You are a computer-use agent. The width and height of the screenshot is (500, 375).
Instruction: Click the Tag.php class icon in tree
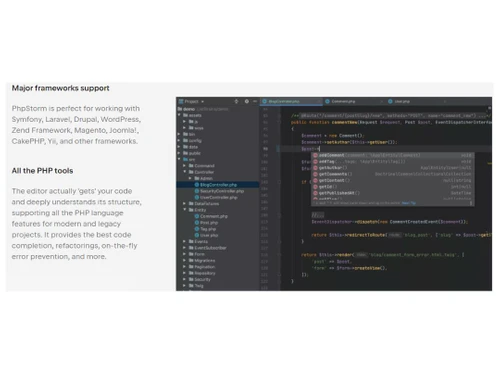point(197,229)
